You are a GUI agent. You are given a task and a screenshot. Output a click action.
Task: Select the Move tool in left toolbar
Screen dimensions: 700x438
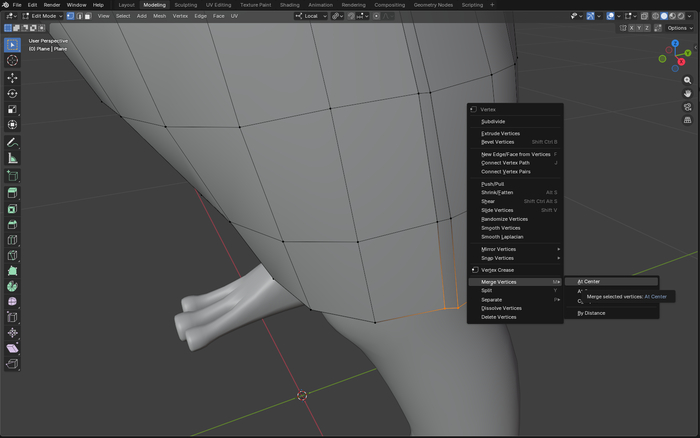click(13, 77)
